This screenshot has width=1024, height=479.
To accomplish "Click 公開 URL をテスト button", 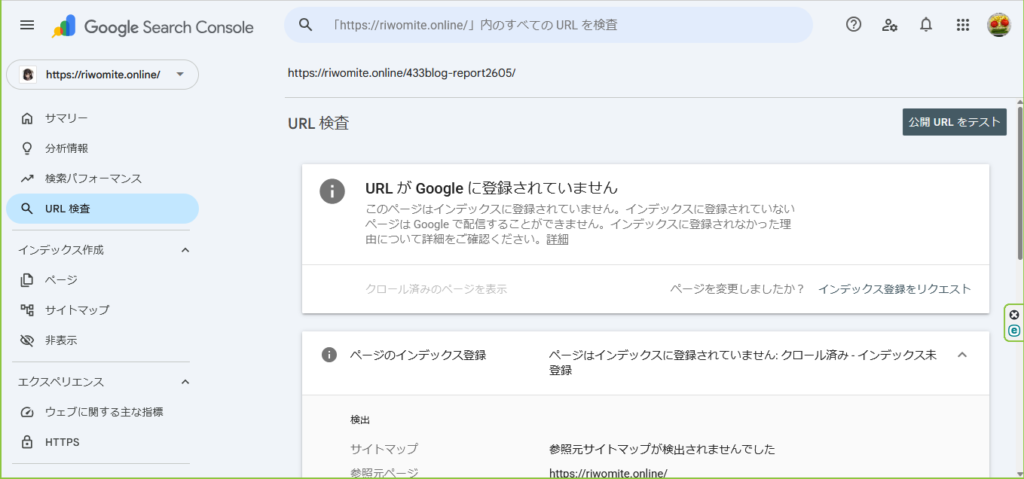I will coord(954,122).
